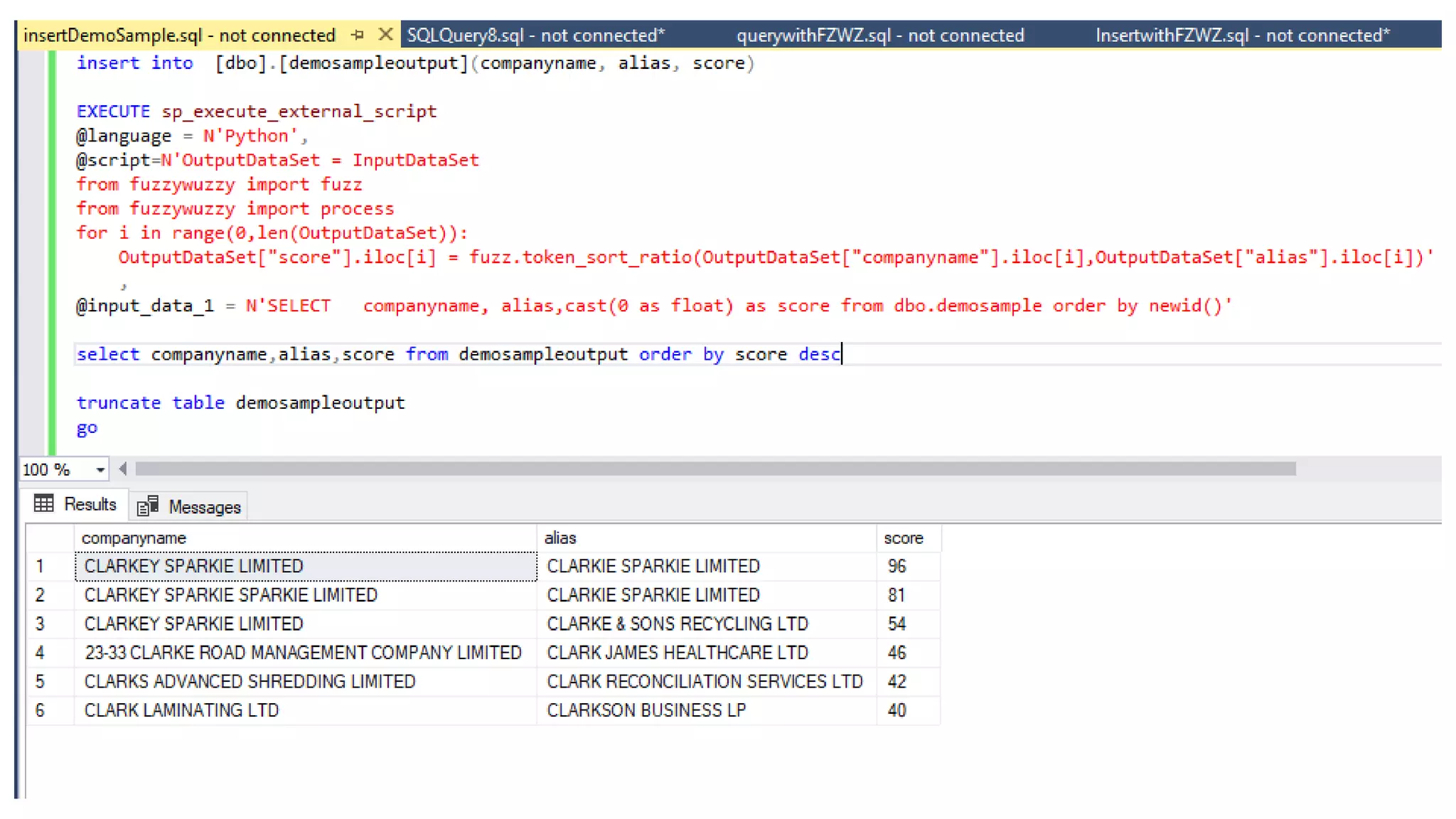Click score cell 46
Image resolution: width=1456 pixels, height=819 pixels.
coord(909,653)
